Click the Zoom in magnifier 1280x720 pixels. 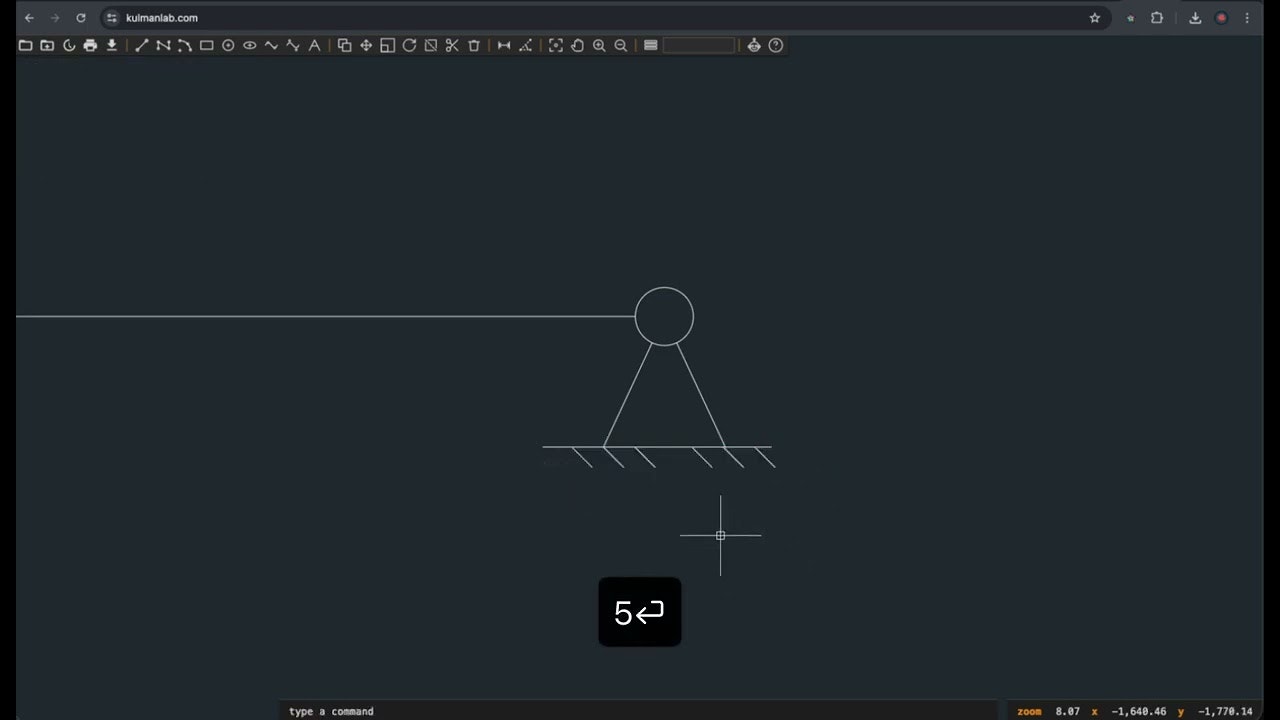pos(599,45)
